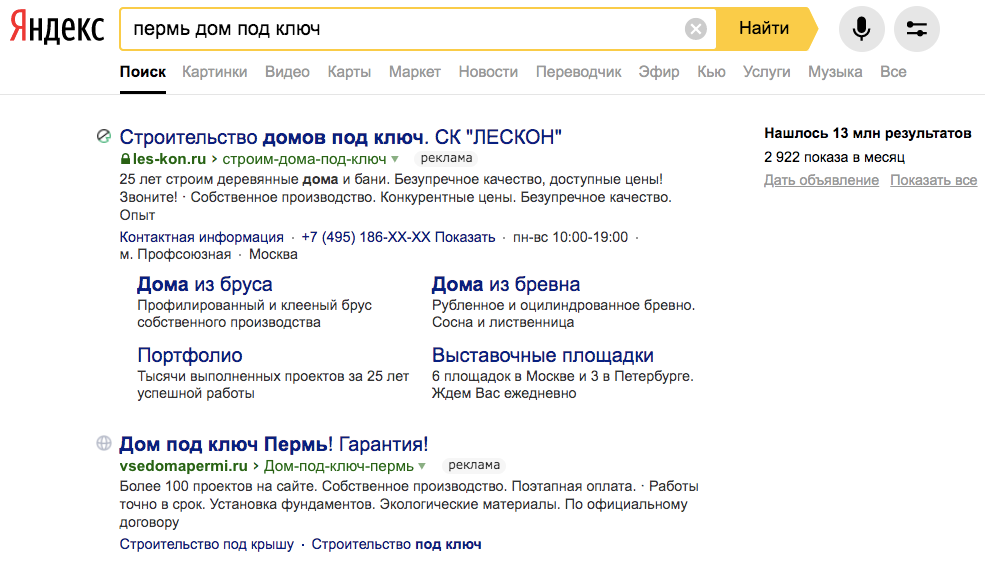
Task: Open the Все services menu
Action: coord(893,72)
